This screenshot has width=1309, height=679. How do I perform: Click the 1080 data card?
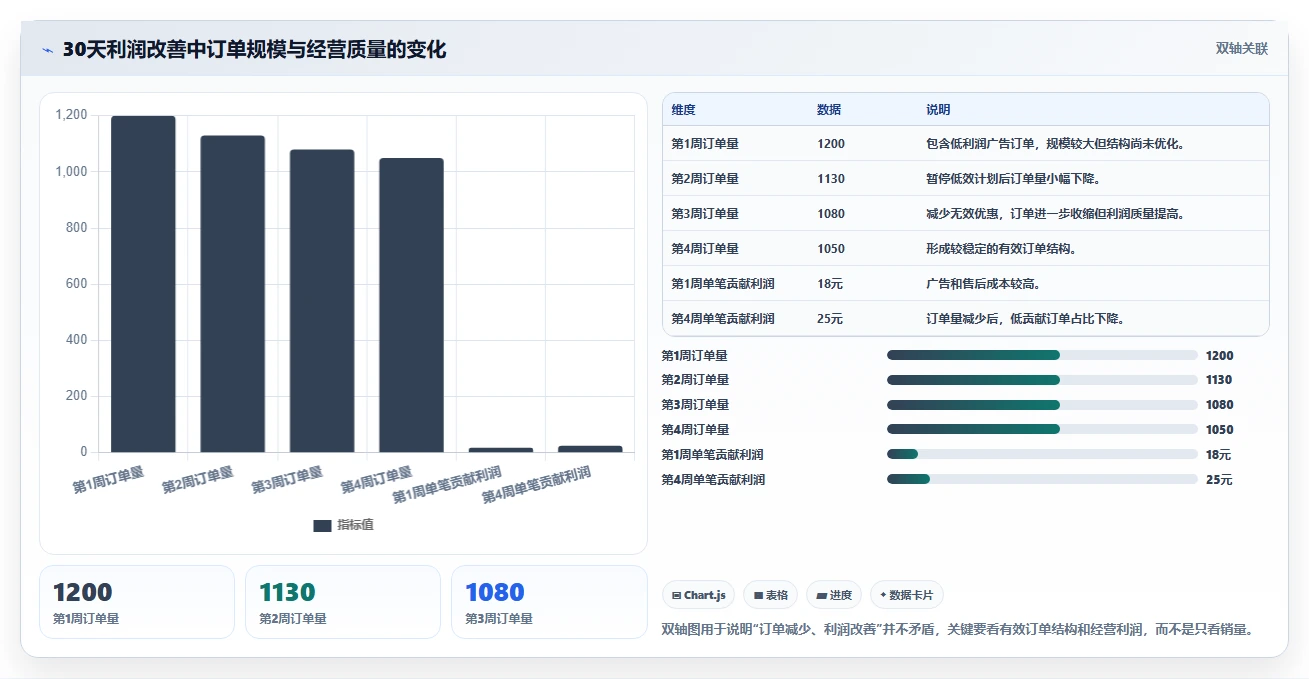pos(549,602)
